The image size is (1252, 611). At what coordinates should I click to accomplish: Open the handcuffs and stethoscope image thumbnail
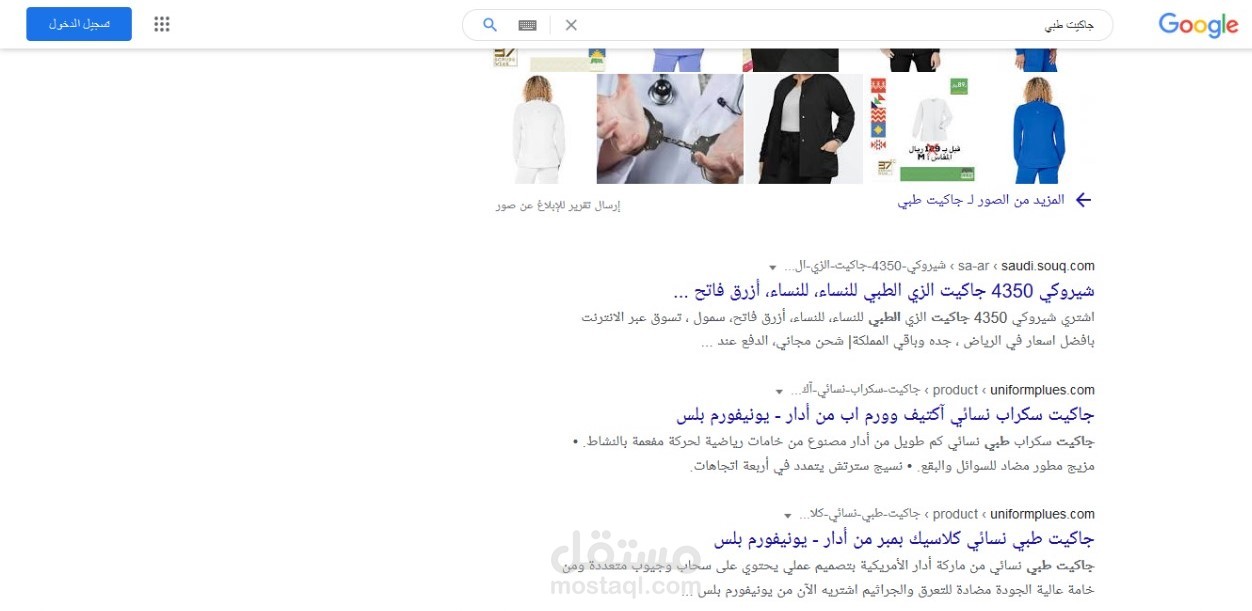tap(670, 129)
